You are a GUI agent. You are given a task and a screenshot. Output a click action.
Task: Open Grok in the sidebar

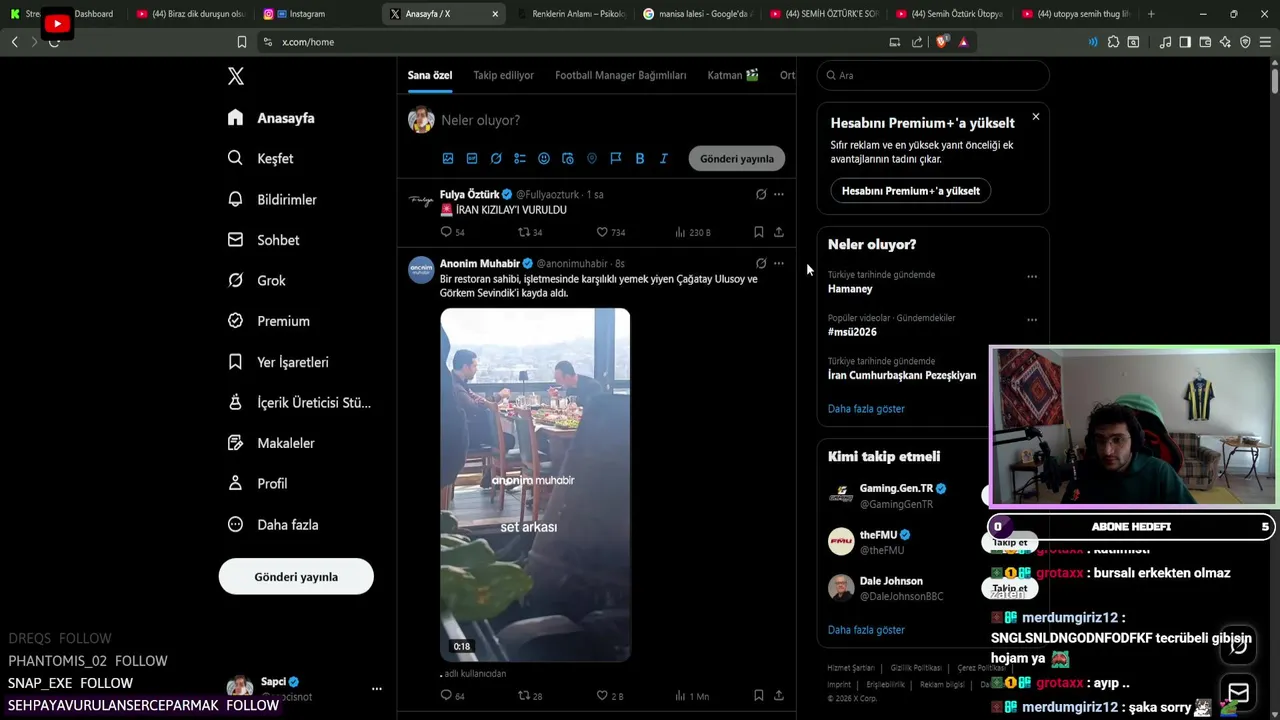coord(257,280)
